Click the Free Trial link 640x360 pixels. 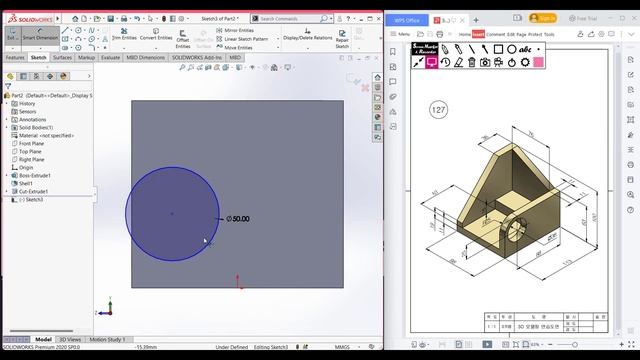tap(582, 19)
